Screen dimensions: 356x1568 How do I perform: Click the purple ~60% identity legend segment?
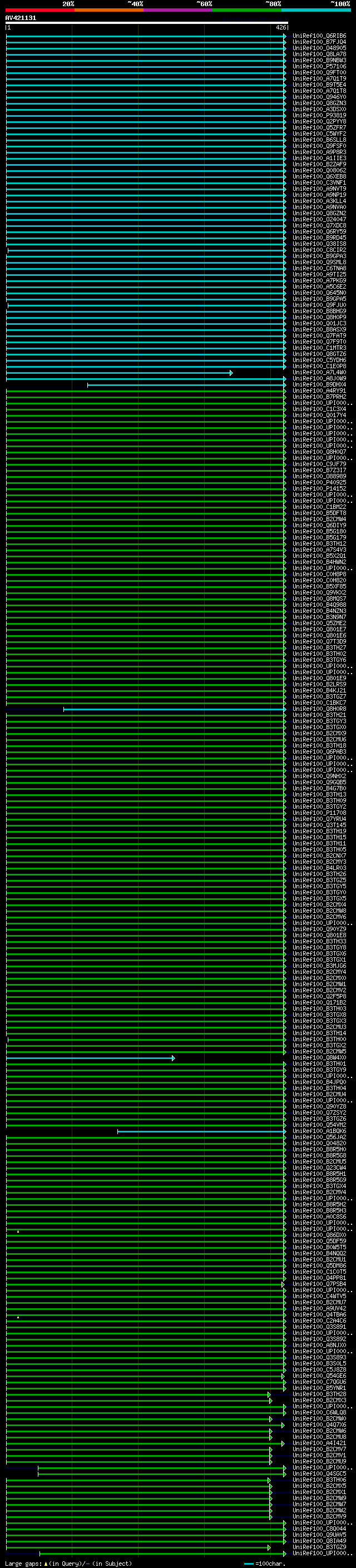click(x=179, y=10)
